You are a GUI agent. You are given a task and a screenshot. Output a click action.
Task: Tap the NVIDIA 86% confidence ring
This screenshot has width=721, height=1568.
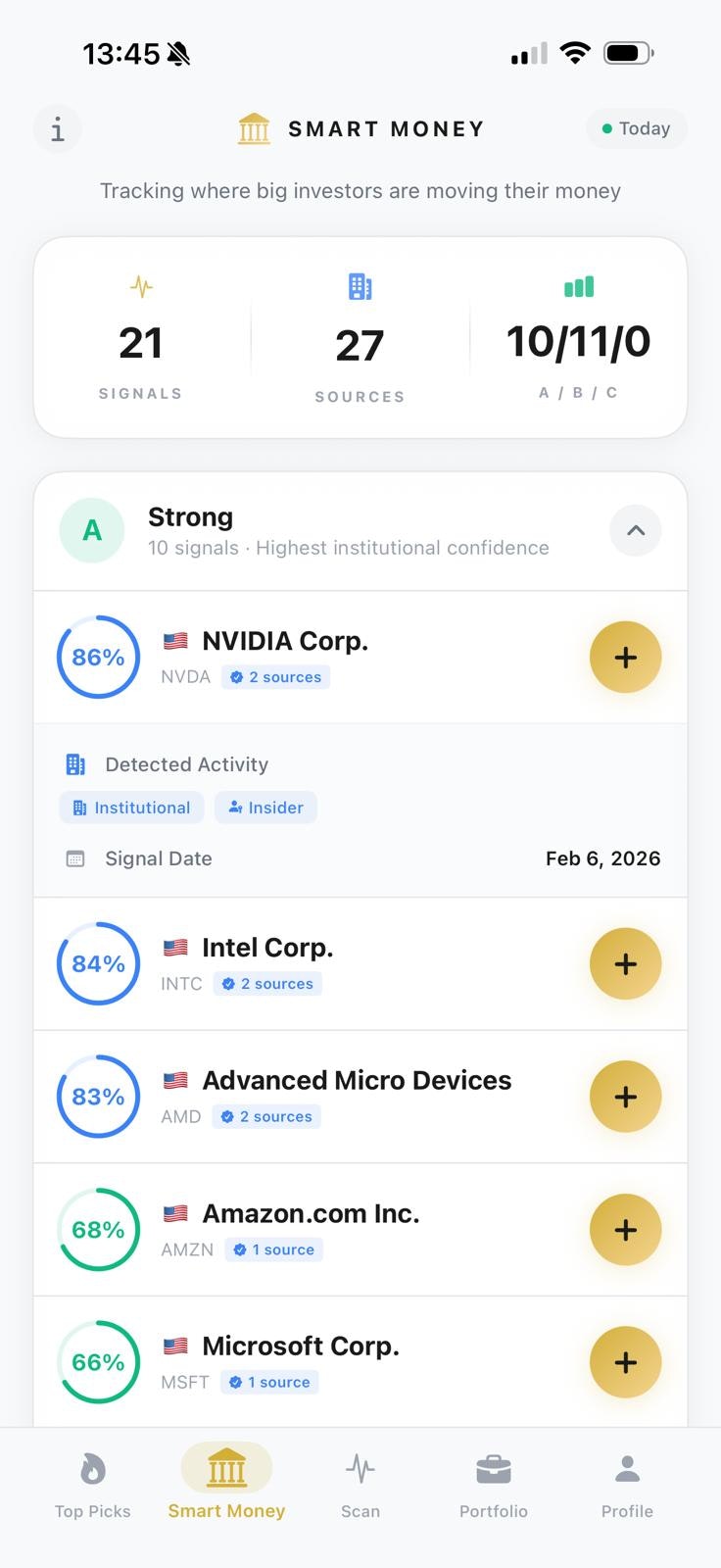pyautogui.click(x=98, y=657)
